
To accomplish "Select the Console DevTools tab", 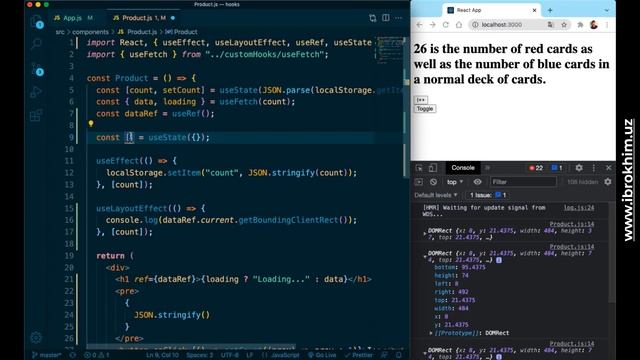I will click(x=463, y=168).
